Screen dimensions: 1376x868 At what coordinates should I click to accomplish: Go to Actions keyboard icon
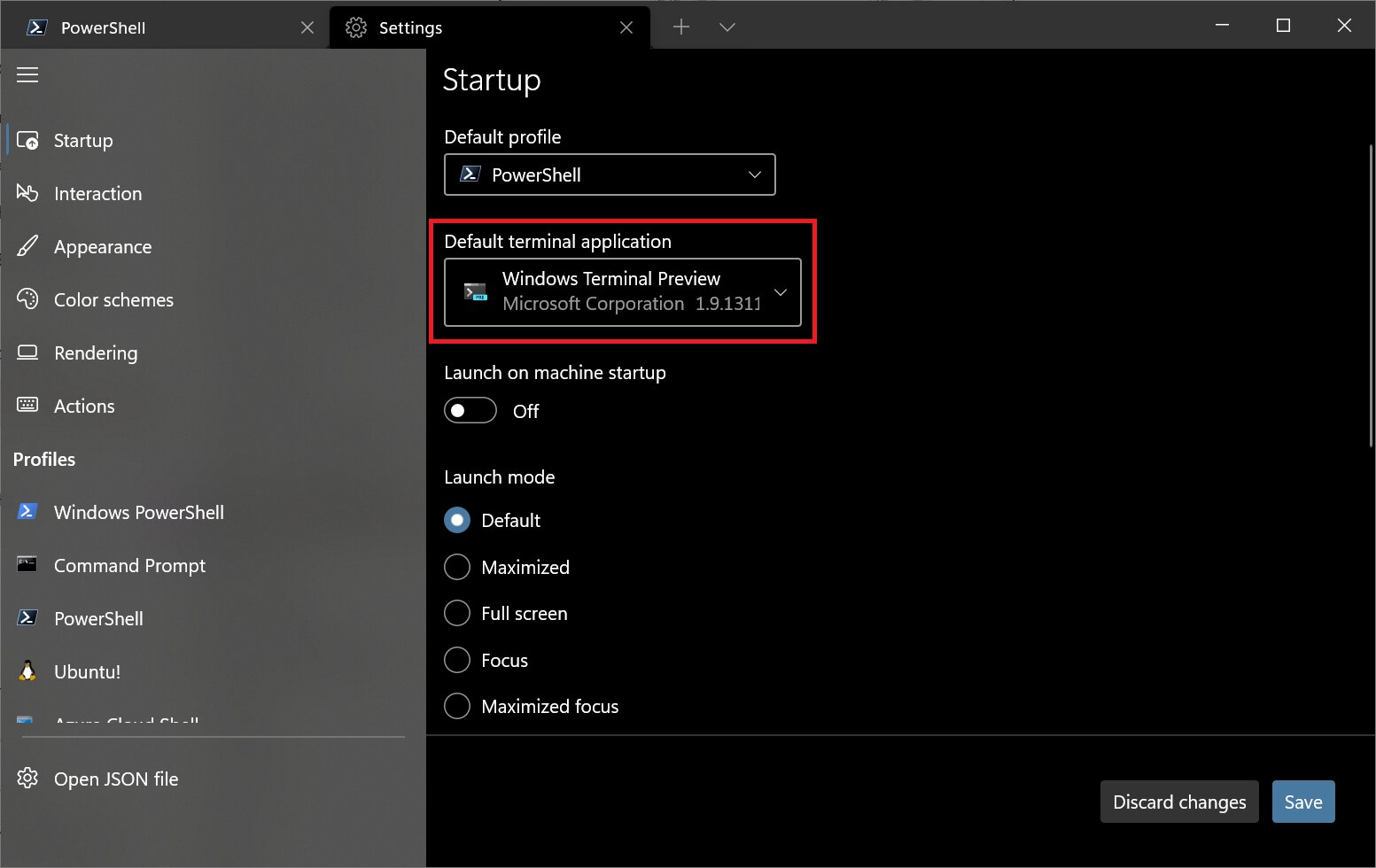(27, 406)
